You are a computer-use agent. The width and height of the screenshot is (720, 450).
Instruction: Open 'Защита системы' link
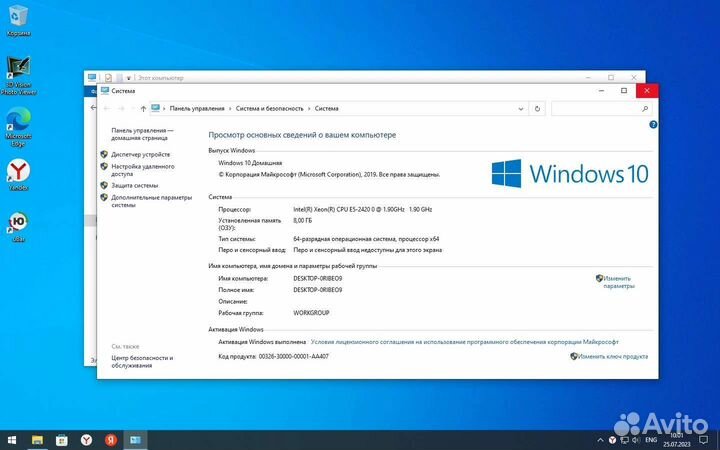pyautogui.click(x=134, y=185)
